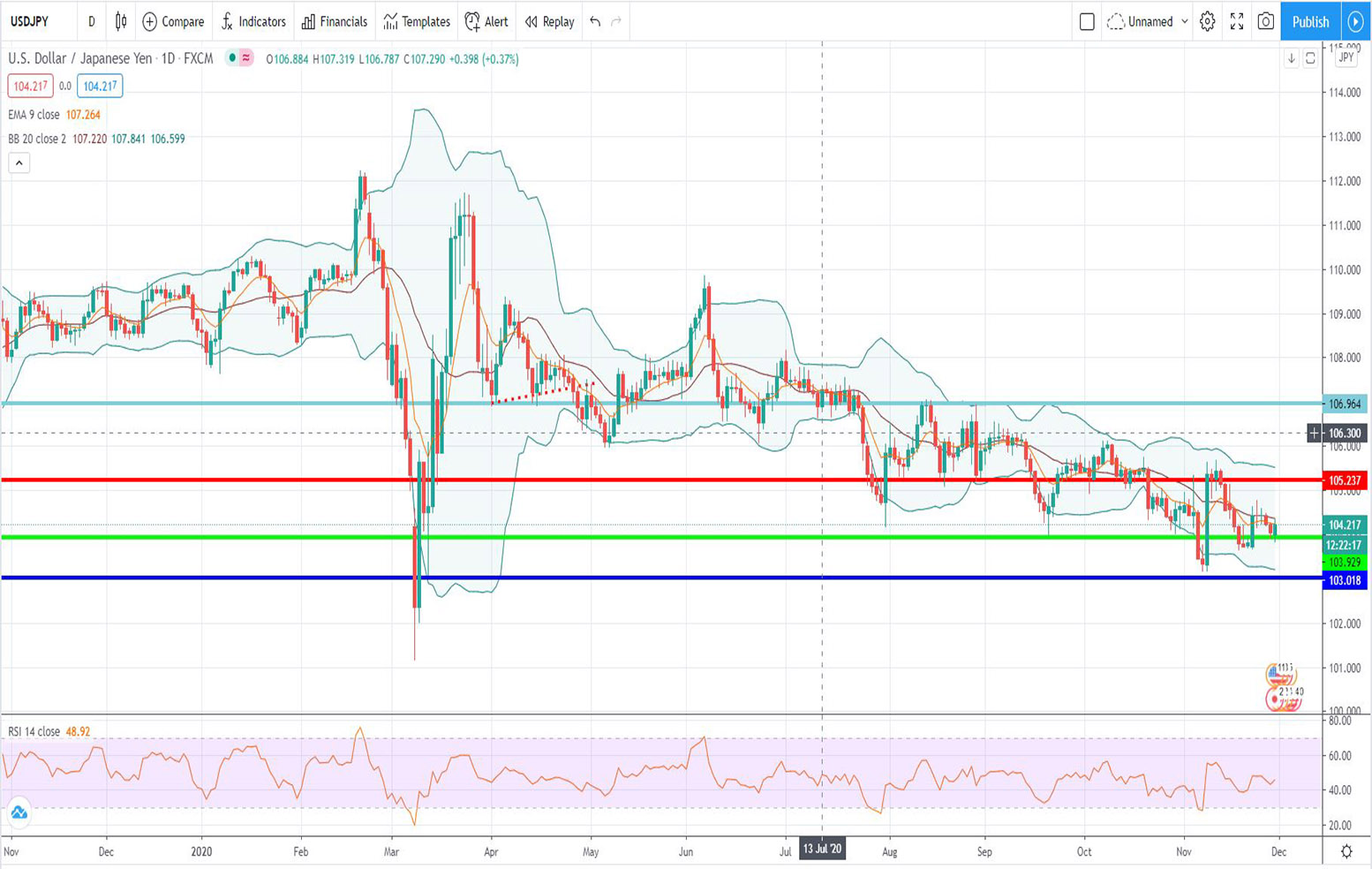Click the undo arrow
Viewport: 1372px width, 869px height.
point(595,21)
